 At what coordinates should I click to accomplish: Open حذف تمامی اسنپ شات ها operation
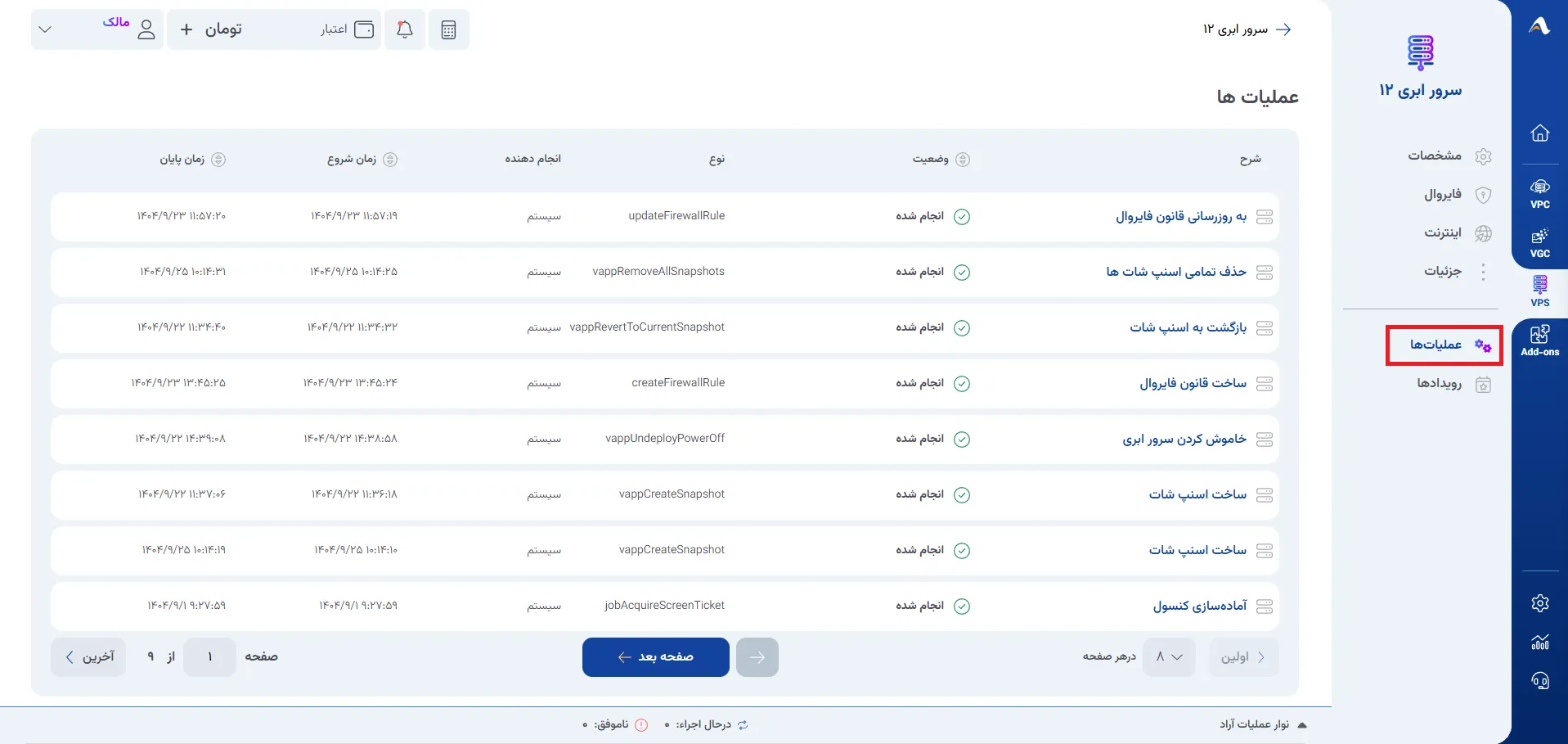click(1176, 272)
